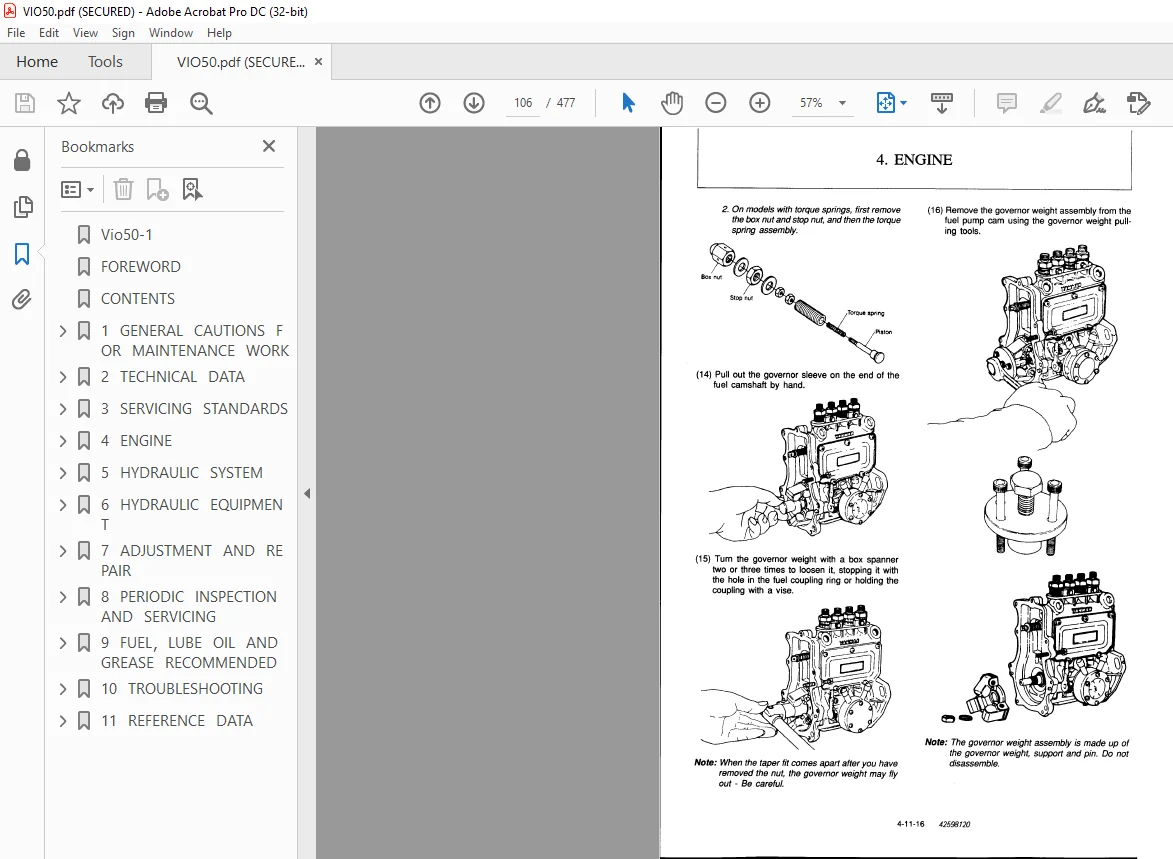Screen dimensions: 1173x859
Task: Jump to 11 REFERENCE DATA bookmark text
Action: [177, 721]
